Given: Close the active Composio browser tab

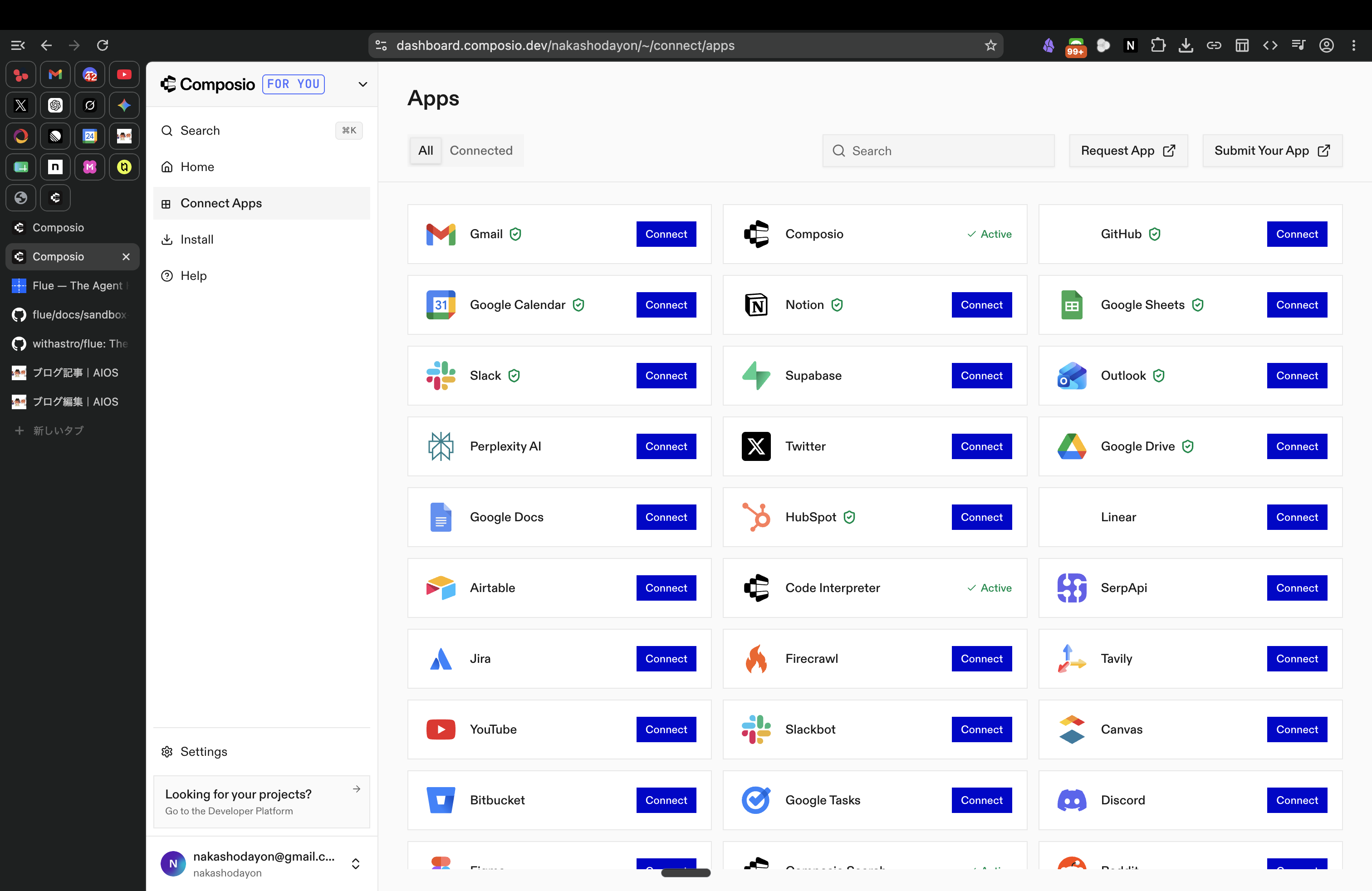Looking at the screenshot, I should tap(126, 256).
